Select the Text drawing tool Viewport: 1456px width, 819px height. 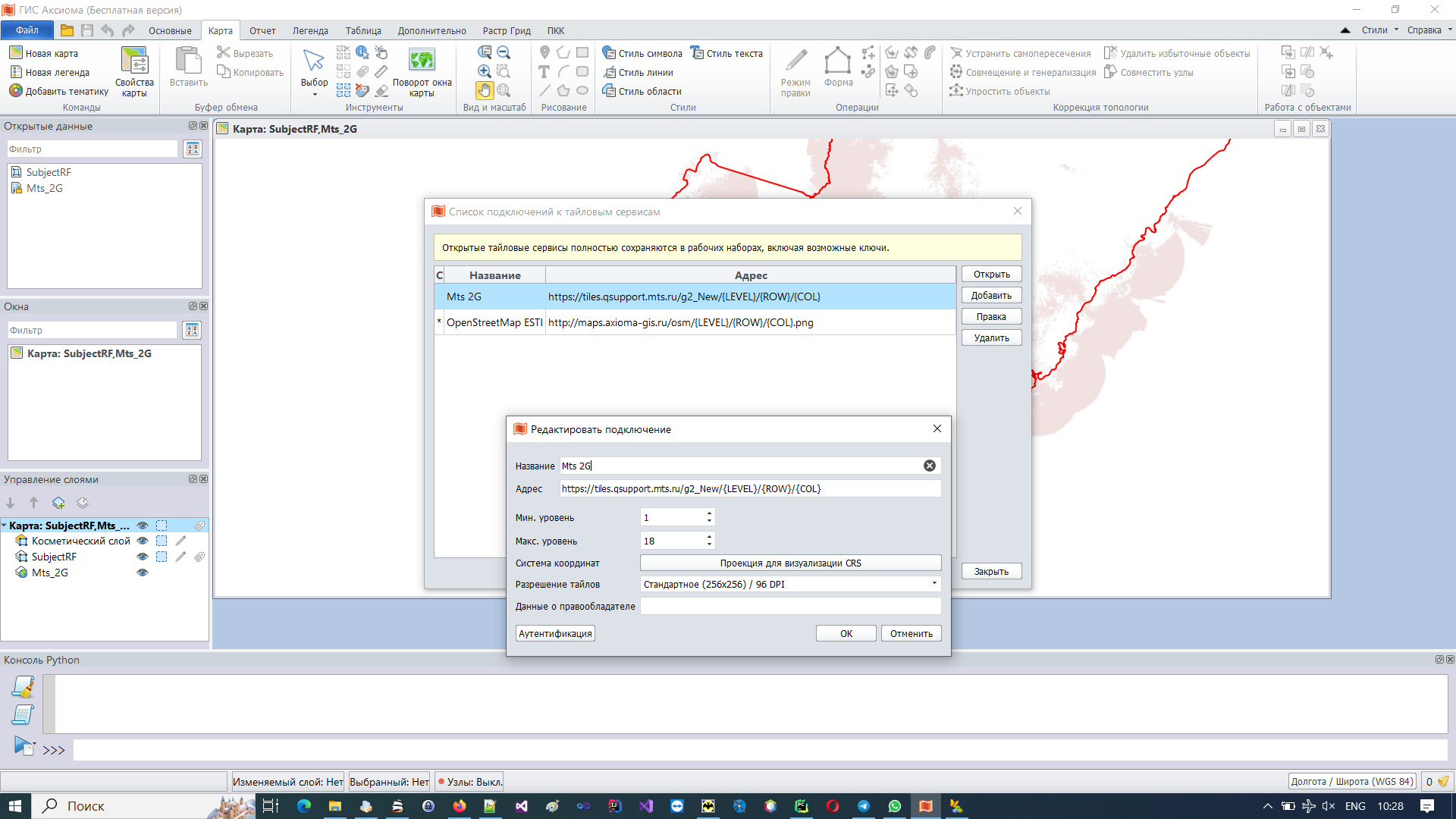point(544,72)
